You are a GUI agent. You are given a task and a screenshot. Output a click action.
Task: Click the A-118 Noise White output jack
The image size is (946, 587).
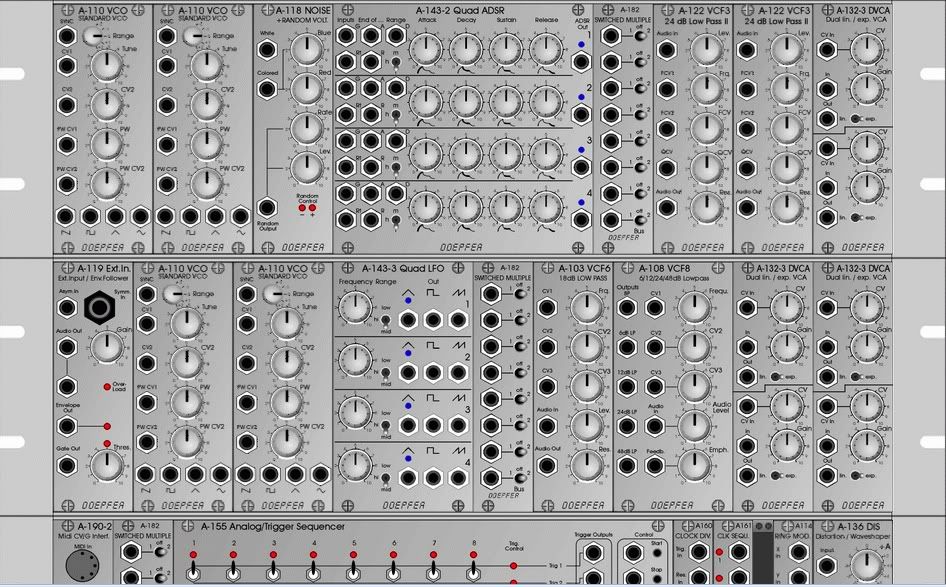(x=267, y=49)
